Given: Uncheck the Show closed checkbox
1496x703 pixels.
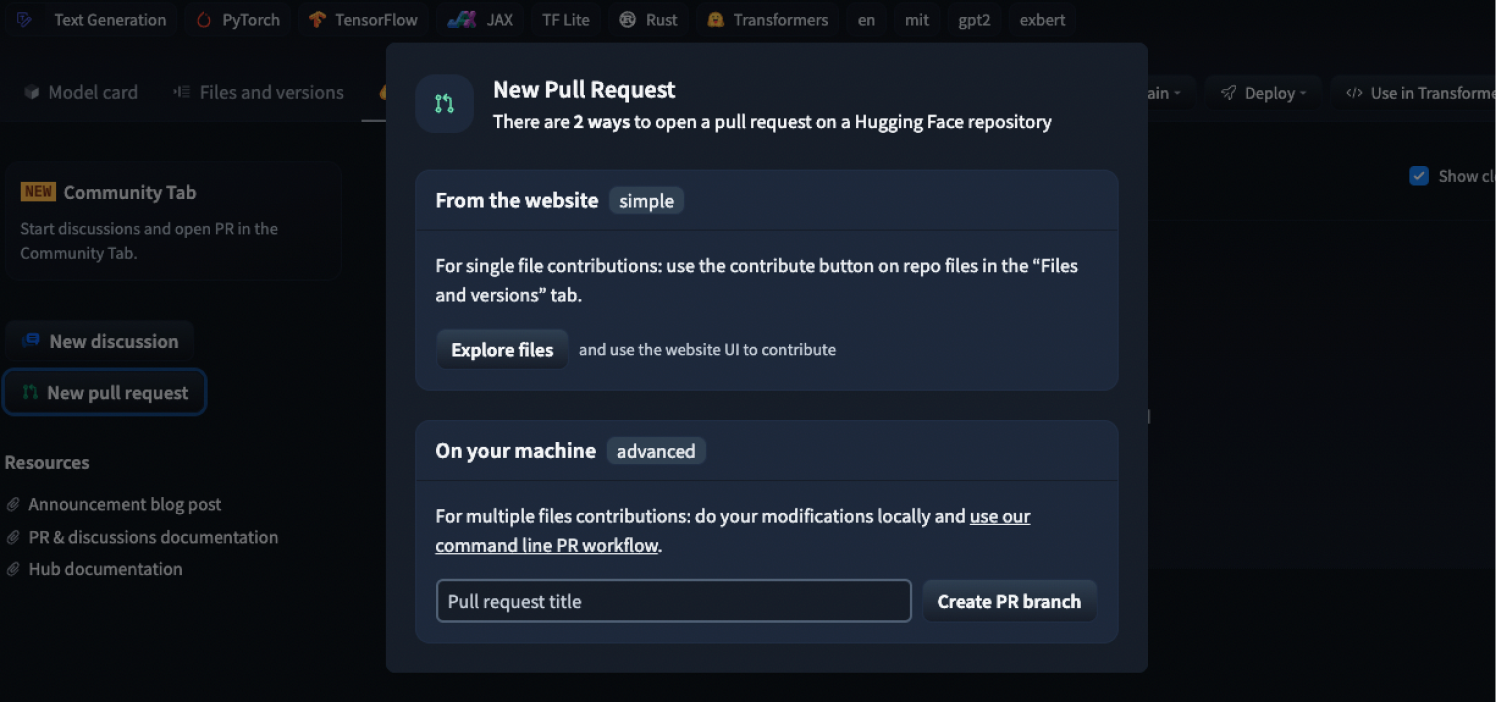Looking at the screenshot, I should 1418,175.
